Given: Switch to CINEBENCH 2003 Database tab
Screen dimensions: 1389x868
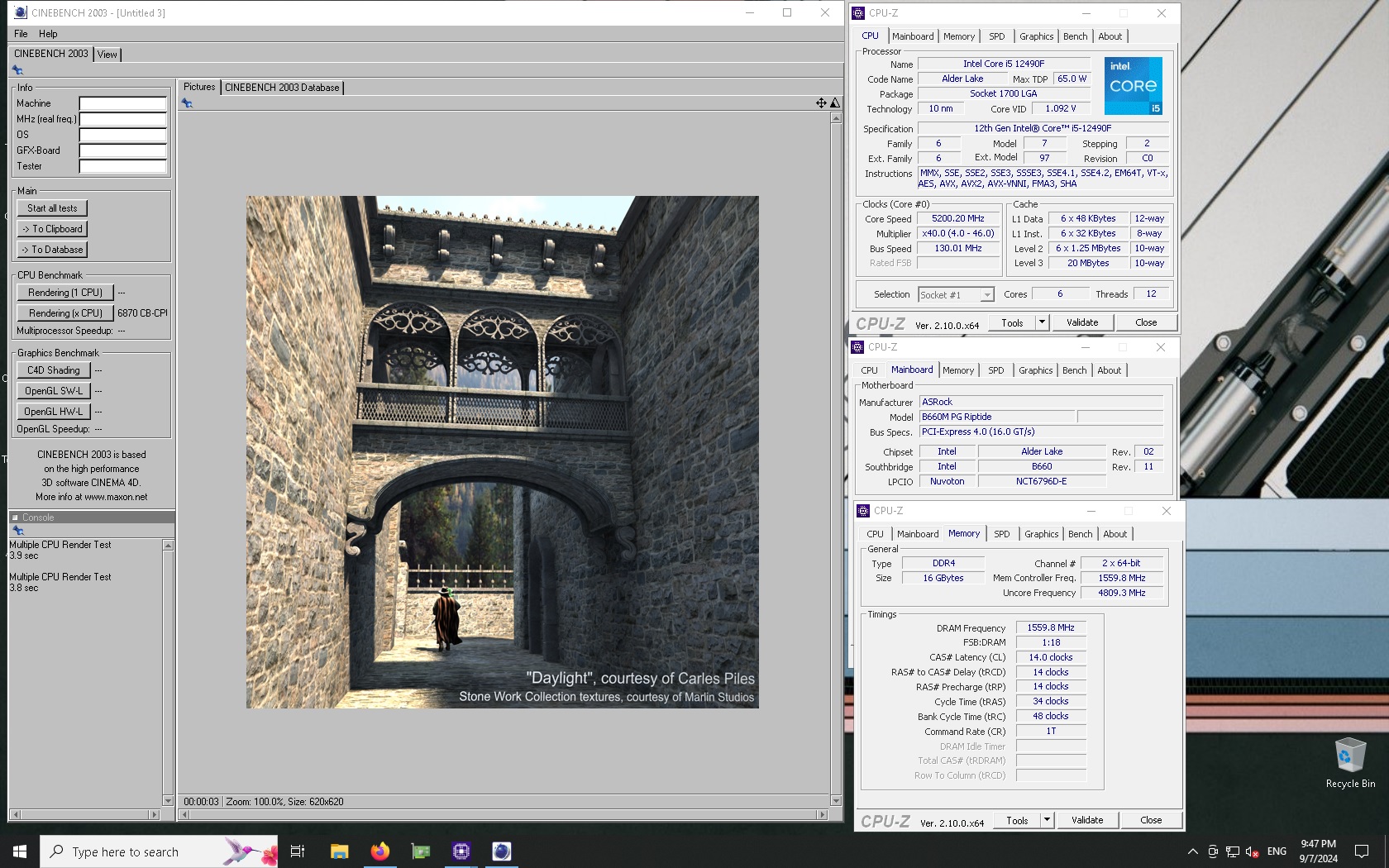Looking at the screenshot, I should point(282,88).
